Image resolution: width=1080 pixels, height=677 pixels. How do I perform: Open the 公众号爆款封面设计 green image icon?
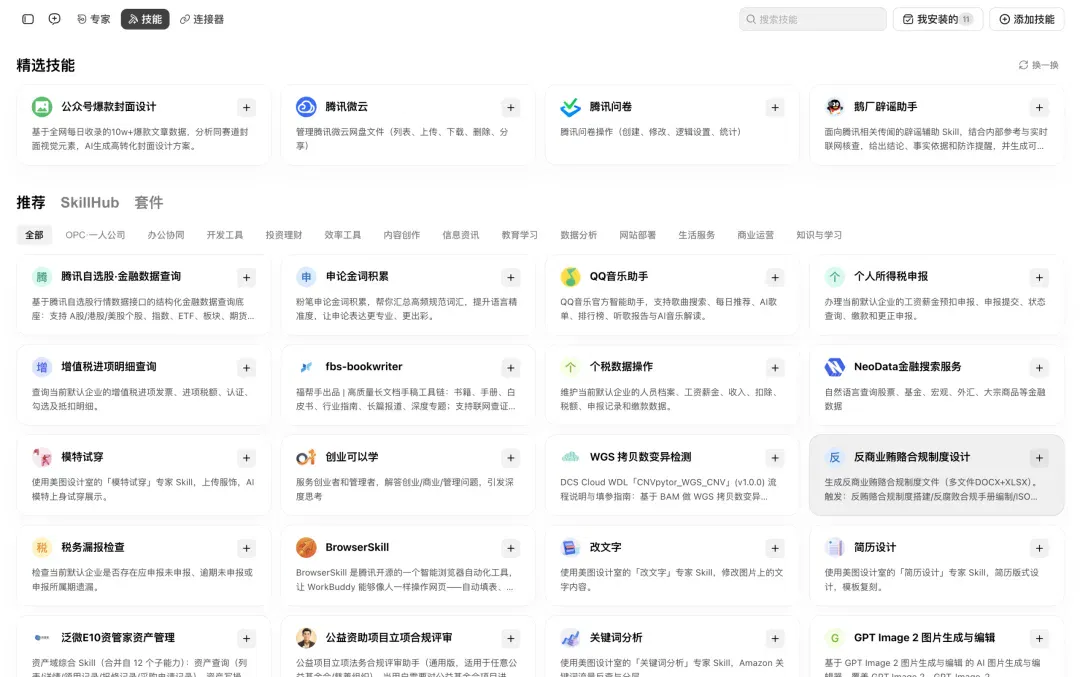coord(42,107)
